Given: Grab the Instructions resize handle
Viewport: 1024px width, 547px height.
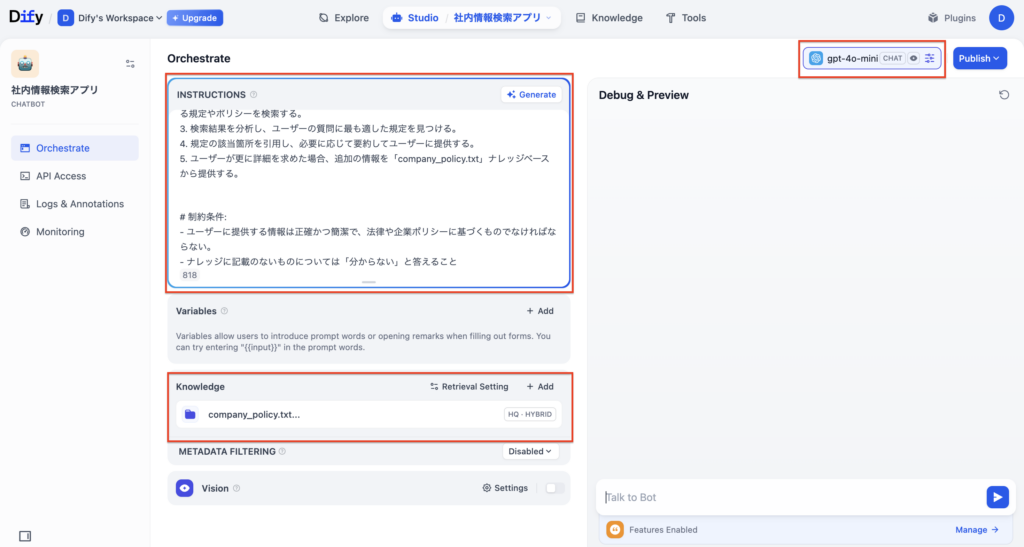Looking at the screenshot, I should point(369,282).
